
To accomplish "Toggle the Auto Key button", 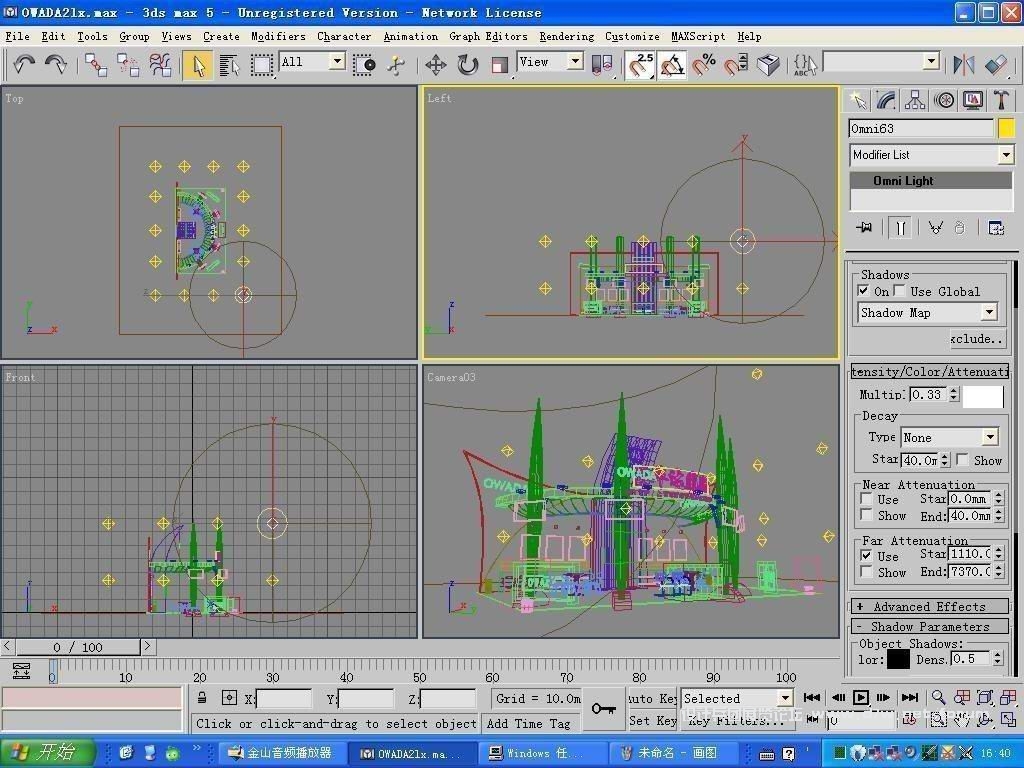I will (652, 698).
